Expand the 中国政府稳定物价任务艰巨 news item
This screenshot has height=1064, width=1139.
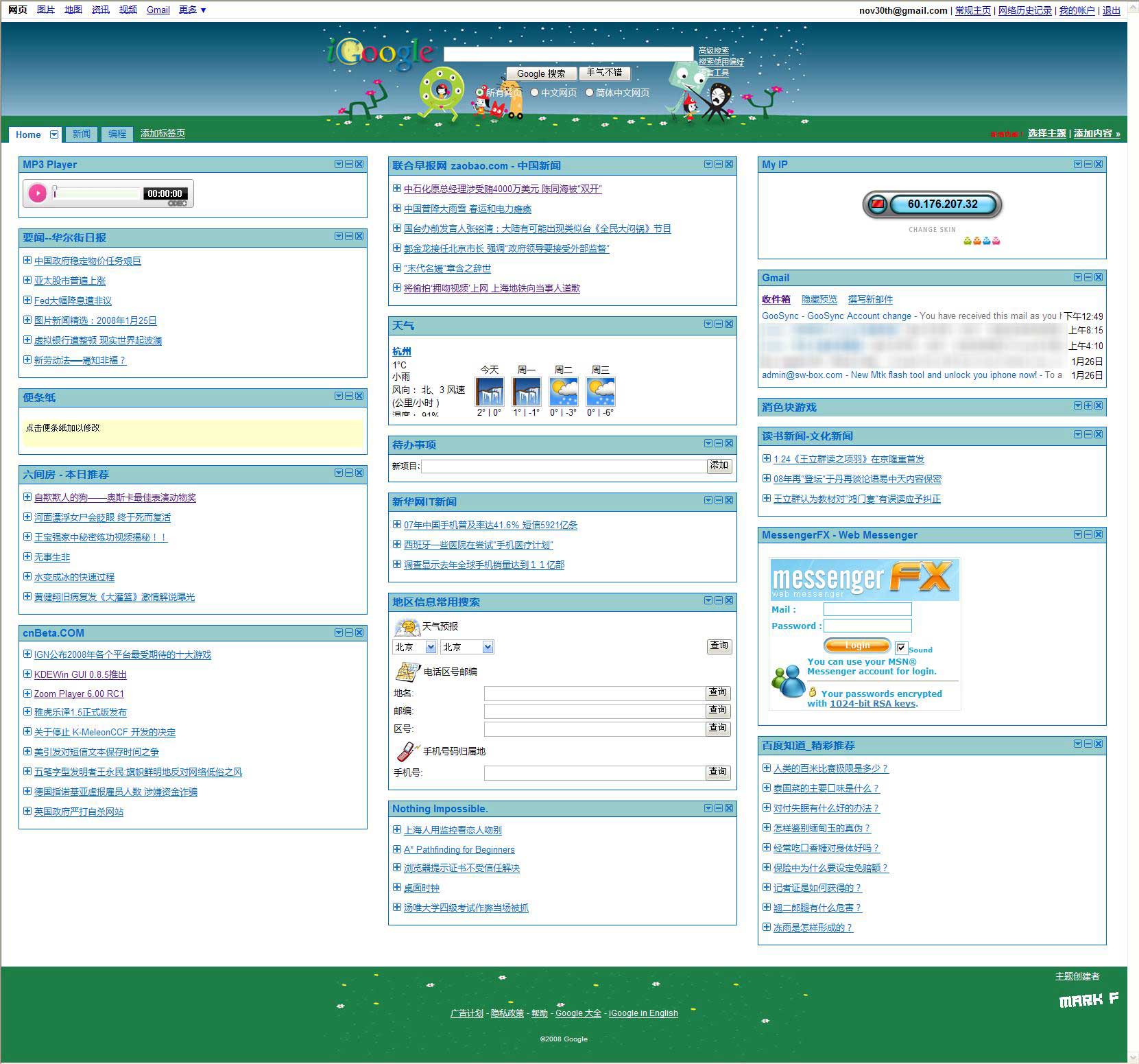(x=27, y=260)
